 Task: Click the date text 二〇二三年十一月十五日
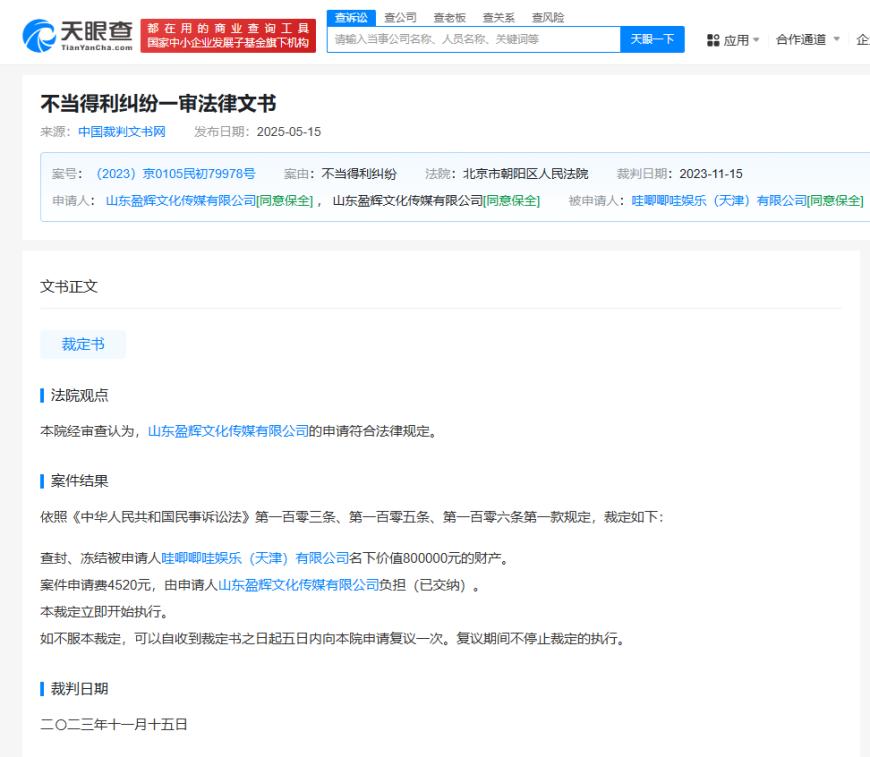coord(114,724)
